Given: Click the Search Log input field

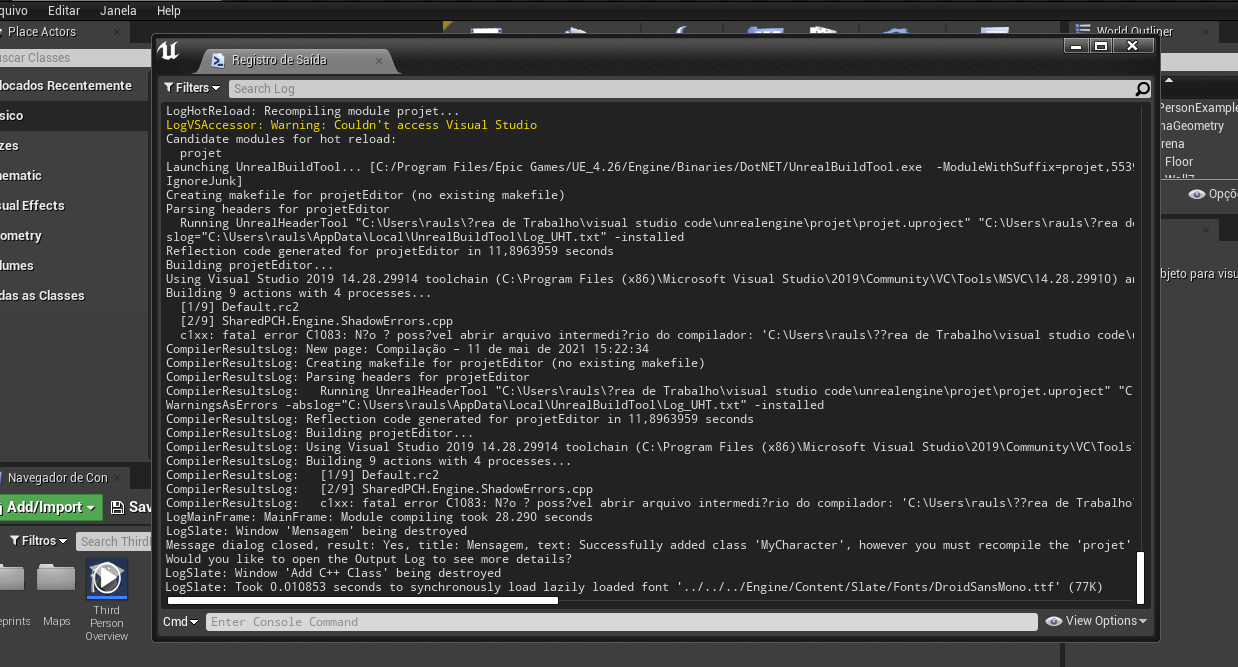Looking at the screenshot, I should tap(682, 89).
